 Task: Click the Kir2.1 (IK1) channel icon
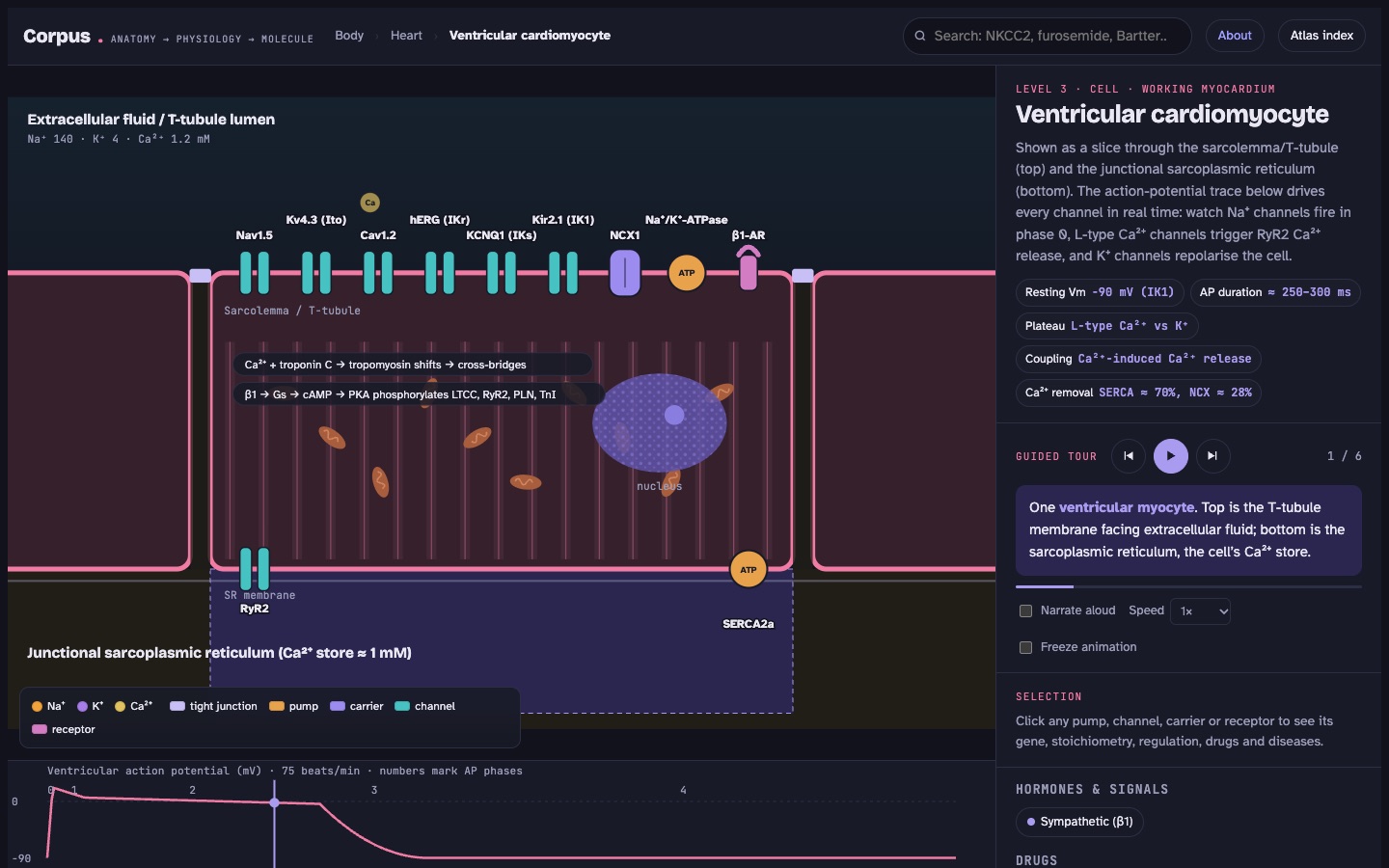563,273
